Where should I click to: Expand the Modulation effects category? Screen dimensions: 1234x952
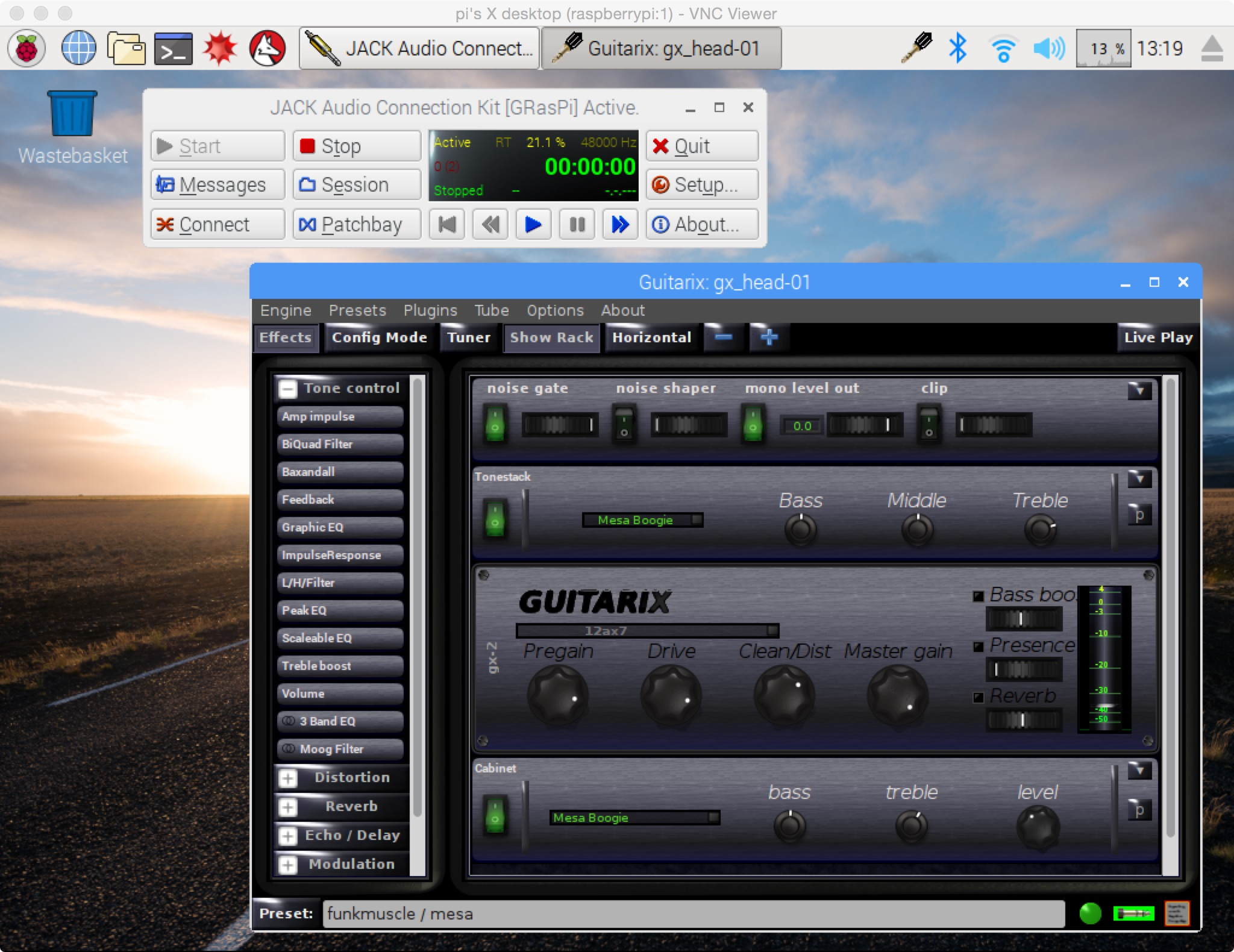click(288, 865)
